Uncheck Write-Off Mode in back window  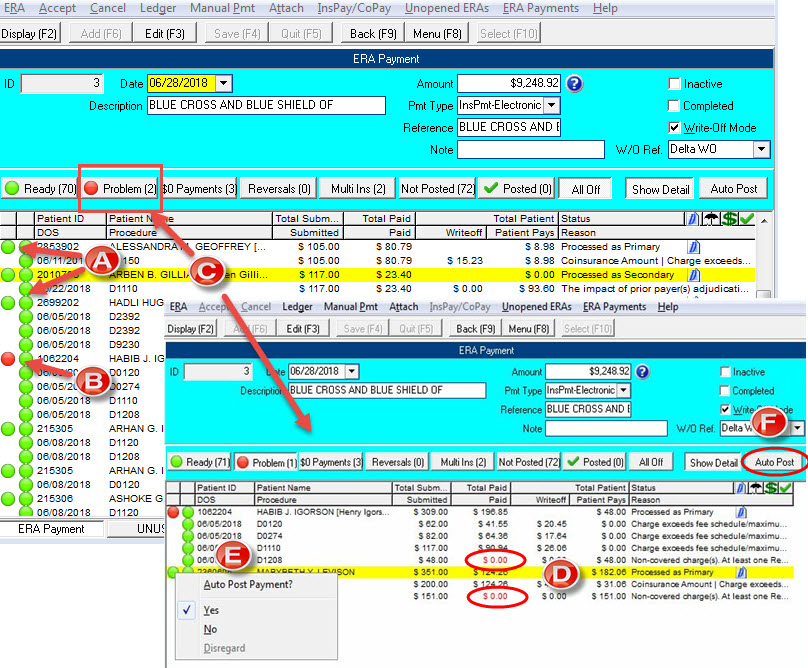[x=674, y=127]
